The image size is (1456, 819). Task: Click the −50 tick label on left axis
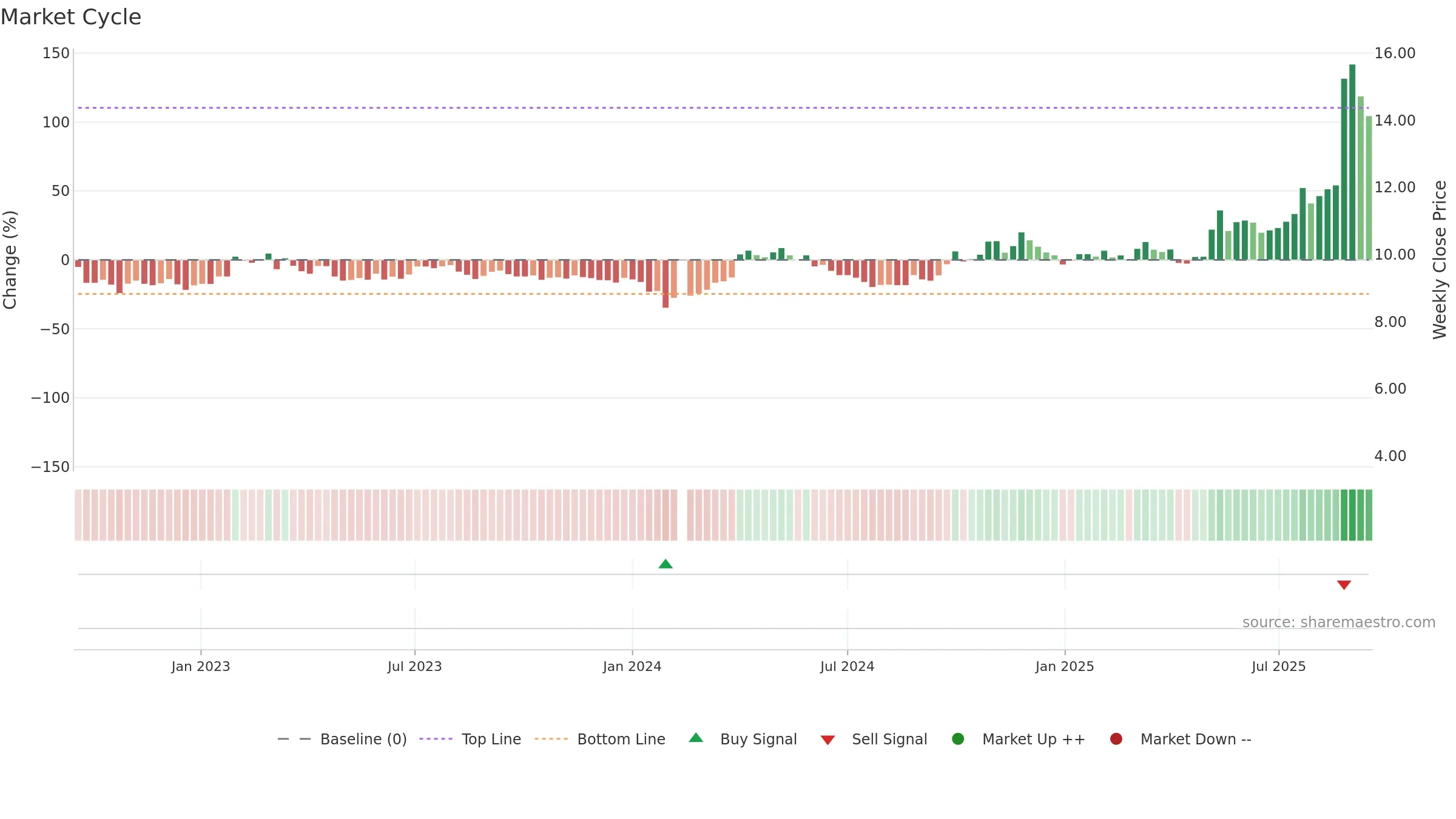[x=55, y=329]
